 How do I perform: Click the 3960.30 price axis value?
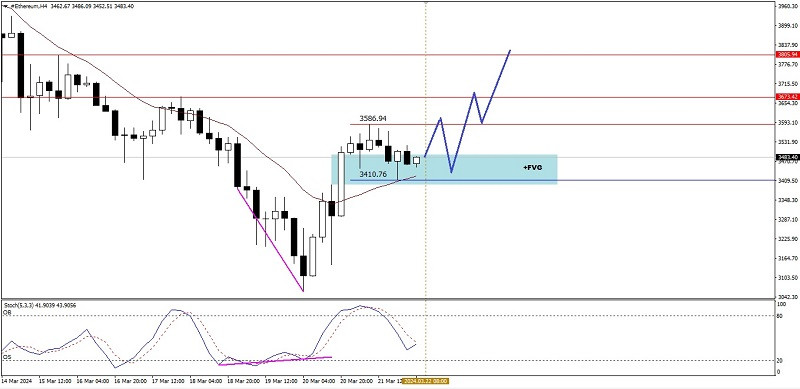coord(788,6)
